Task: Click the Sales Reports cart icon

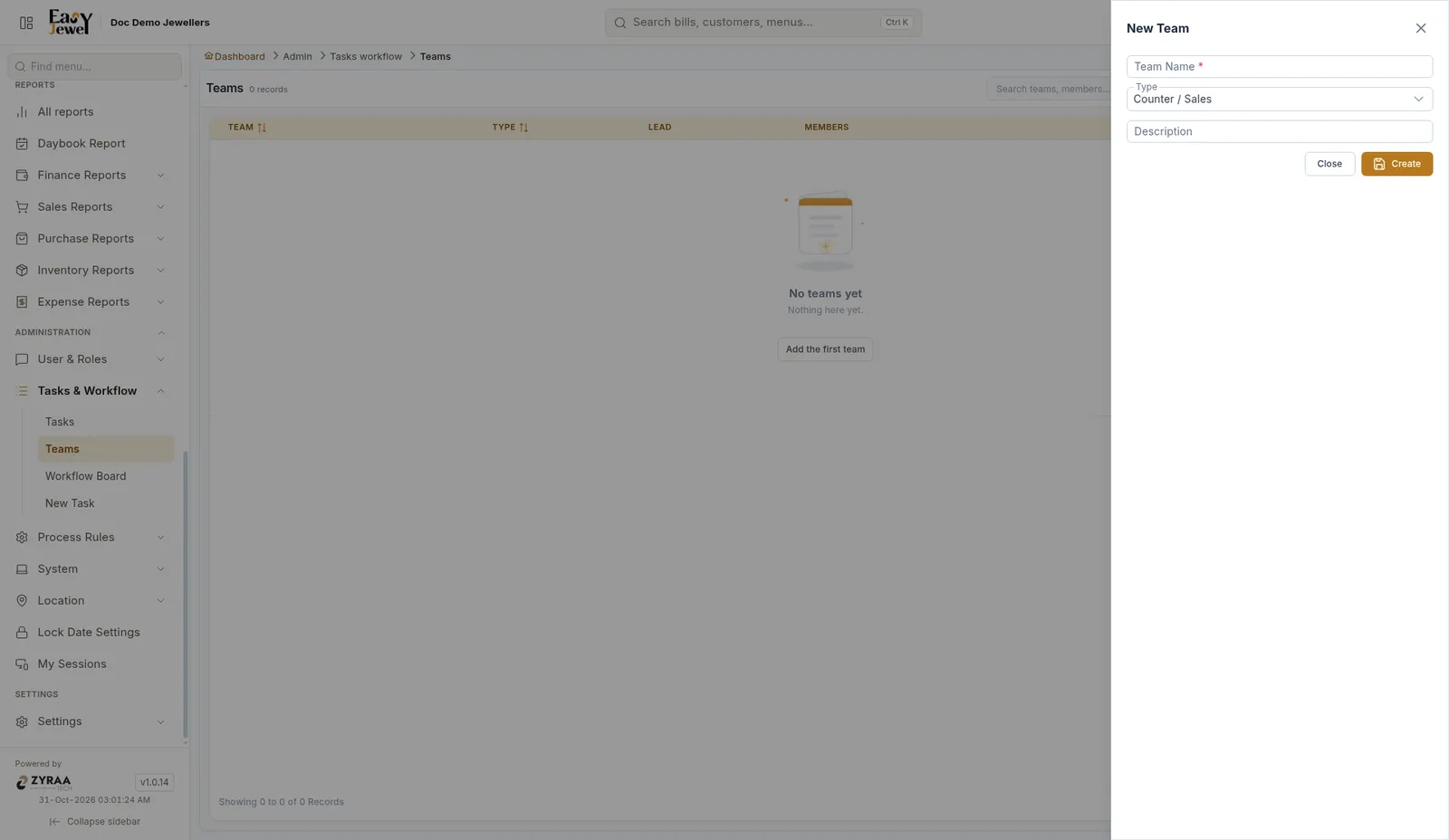Action: pos(22,207)
